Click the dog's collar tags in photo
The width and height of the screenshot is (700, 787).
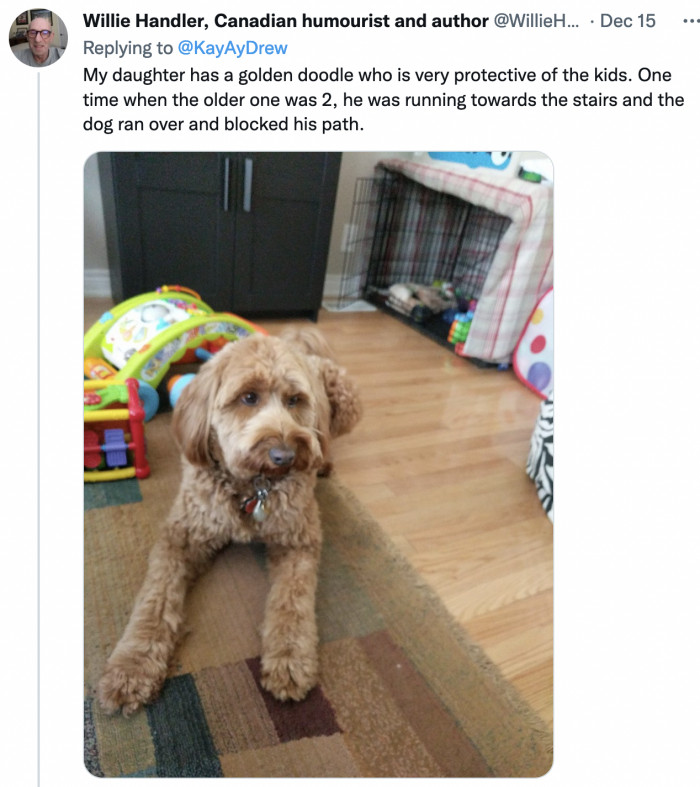256,499
